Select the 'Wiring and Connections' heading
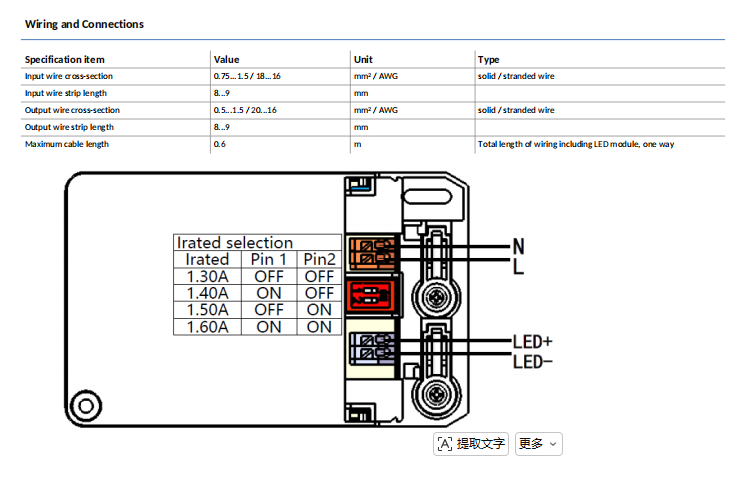 click(84, 24)
